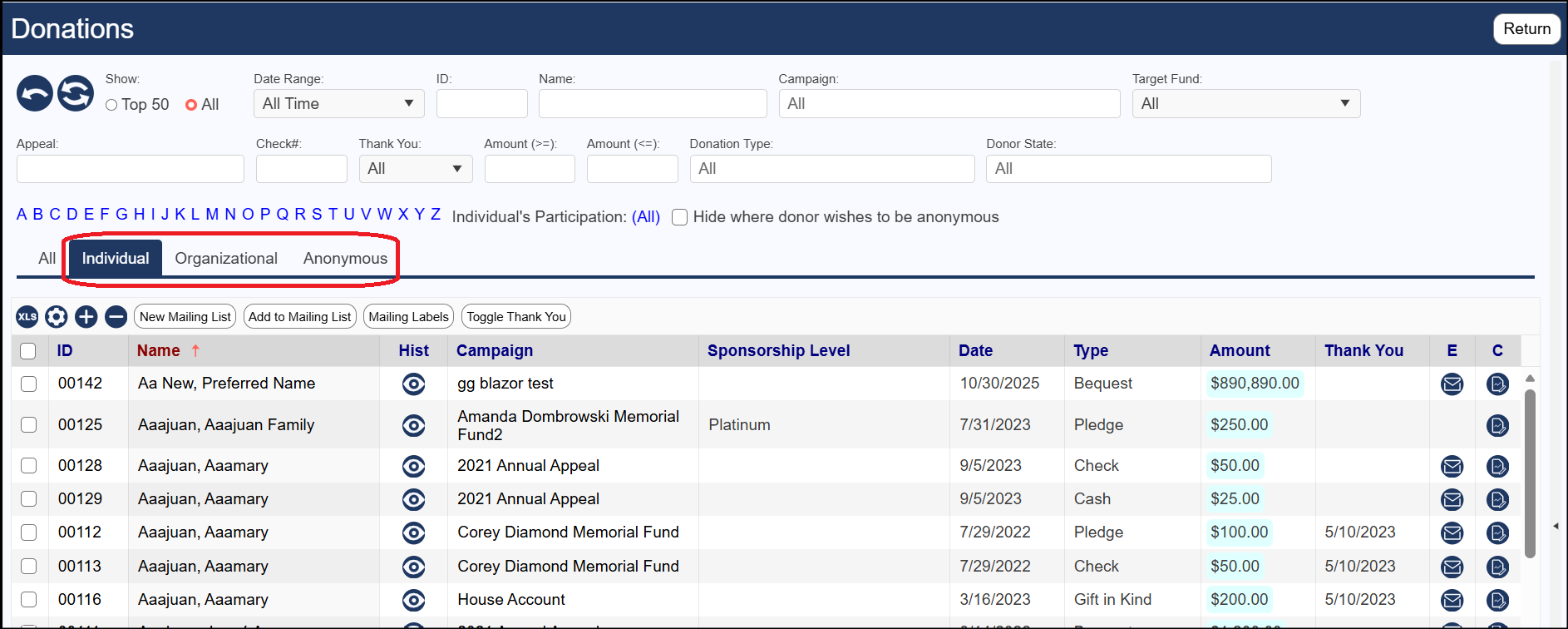
Task: Tick the checkbox for donation 00128
Action: pos(28,466)
